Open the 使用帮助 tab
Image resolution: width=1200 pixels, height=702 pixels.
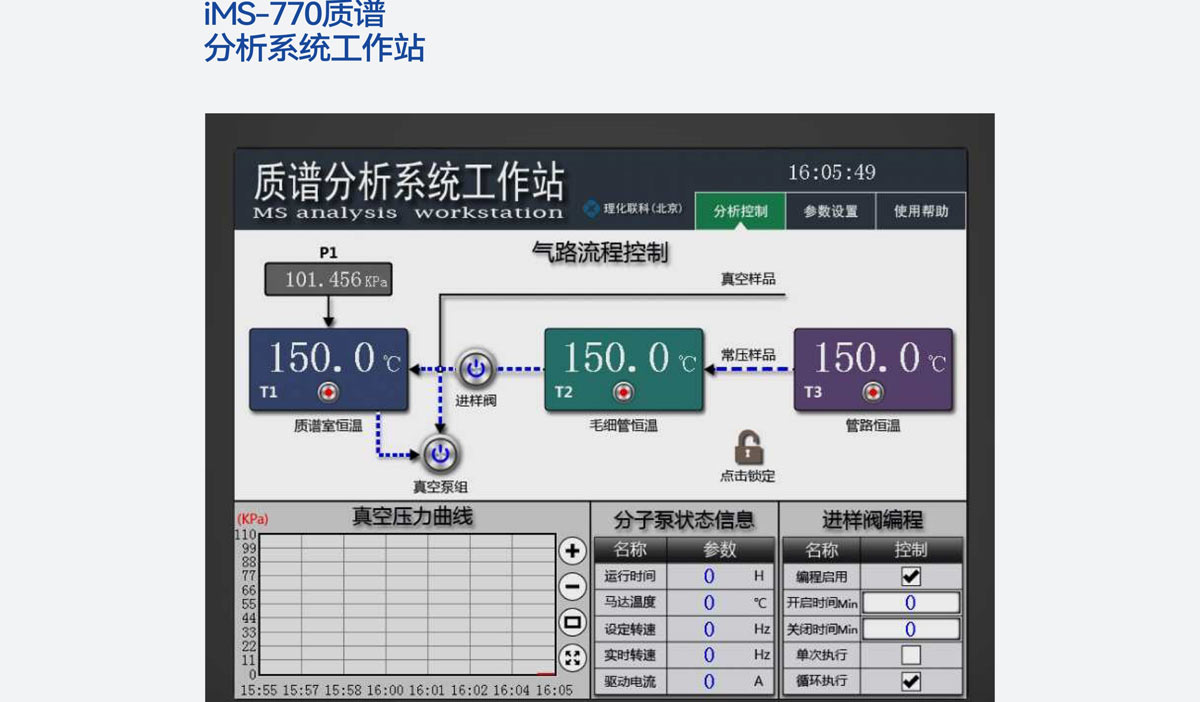click(x=921, y=212)
